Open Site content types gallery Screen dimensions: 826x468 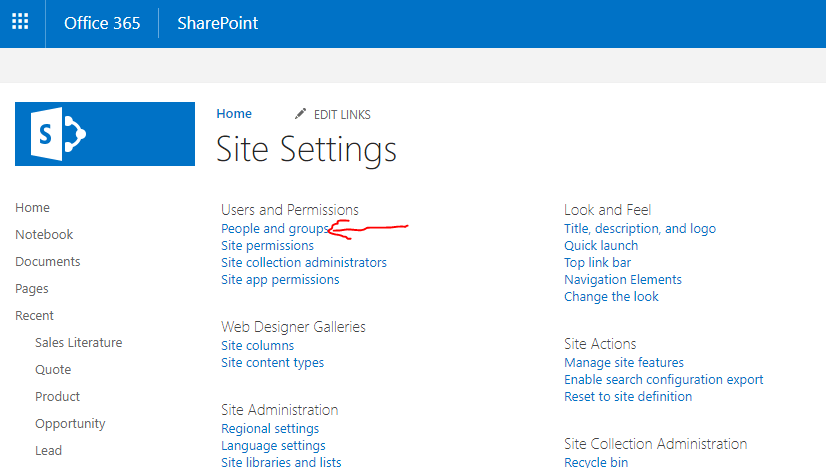tap(272, 363)
